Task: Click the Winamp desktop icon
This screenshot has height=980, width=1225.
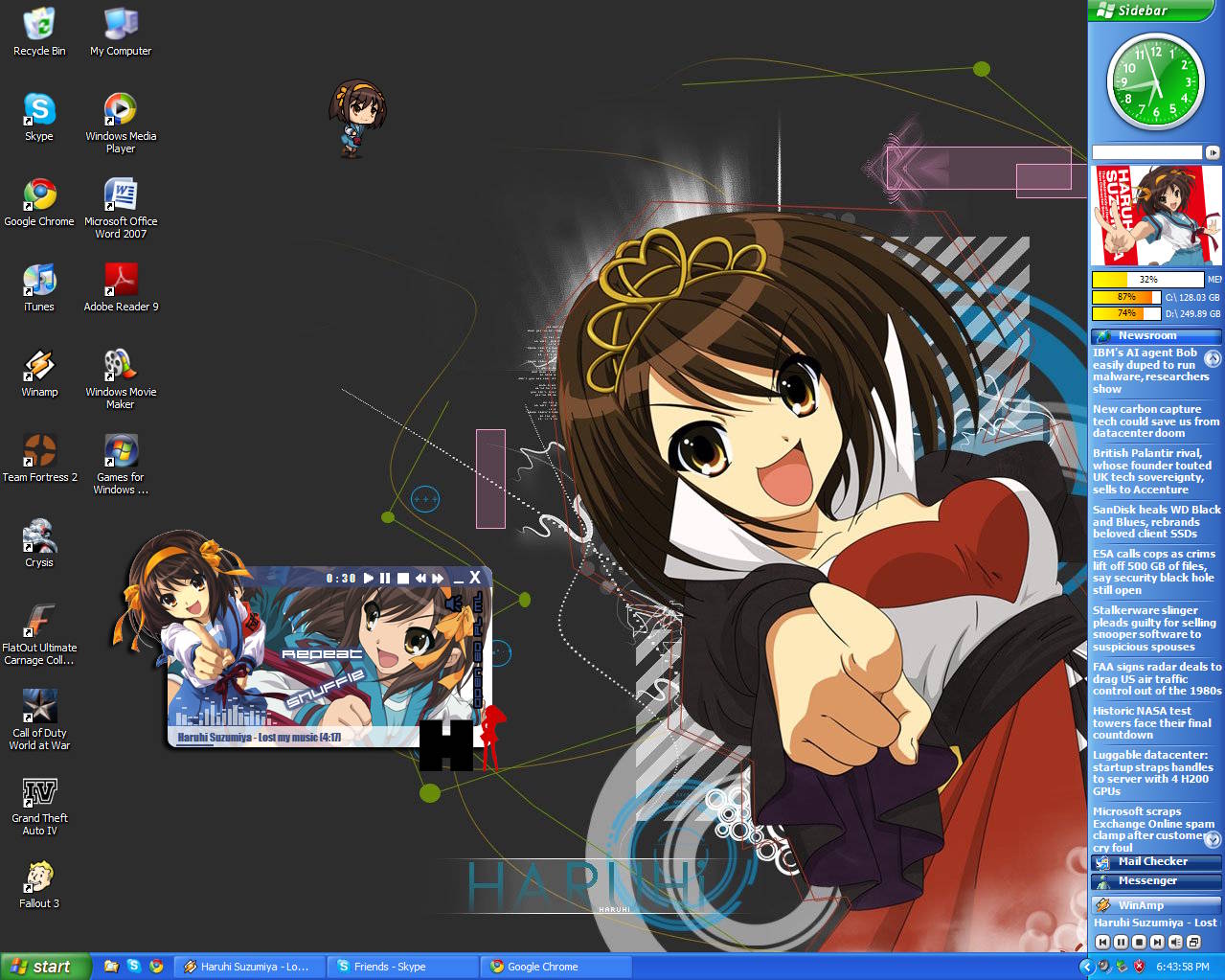Action: [39, 366]
